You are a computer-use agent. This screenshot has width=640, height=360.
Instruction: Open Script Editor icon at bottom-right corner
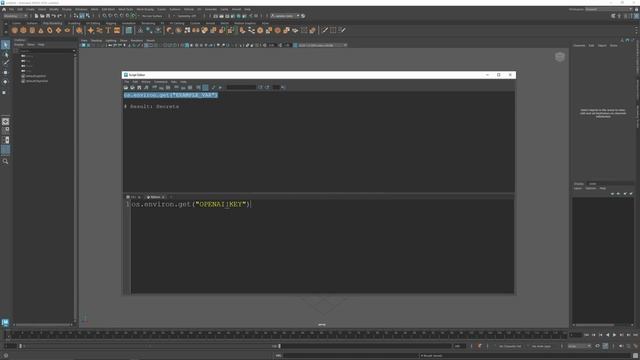[x=636, y=356]
